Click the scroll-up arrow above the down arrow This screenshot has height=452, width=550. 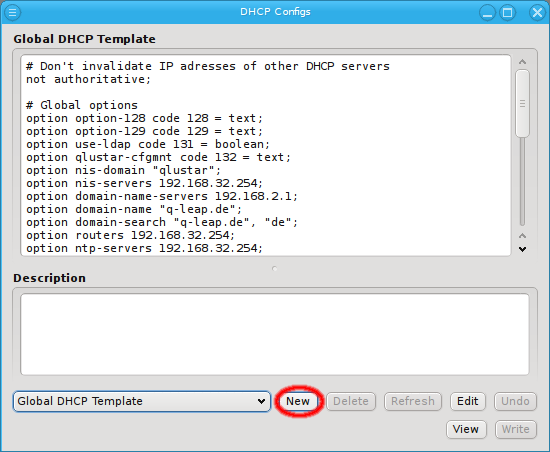pyautogui.click(x=522, y=235)
